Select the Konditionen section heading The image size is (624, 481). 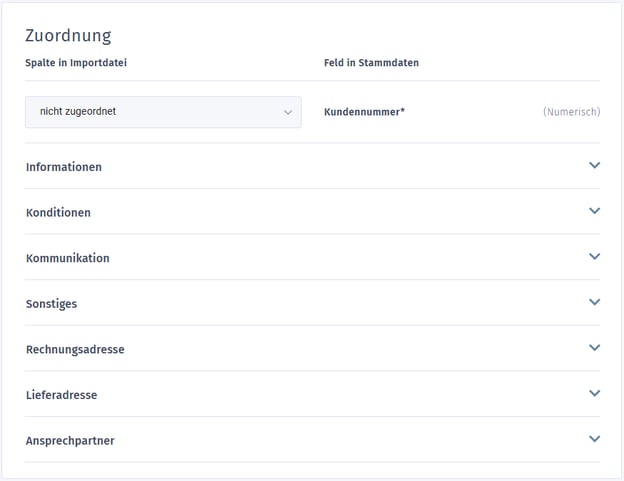pos(58,213)
